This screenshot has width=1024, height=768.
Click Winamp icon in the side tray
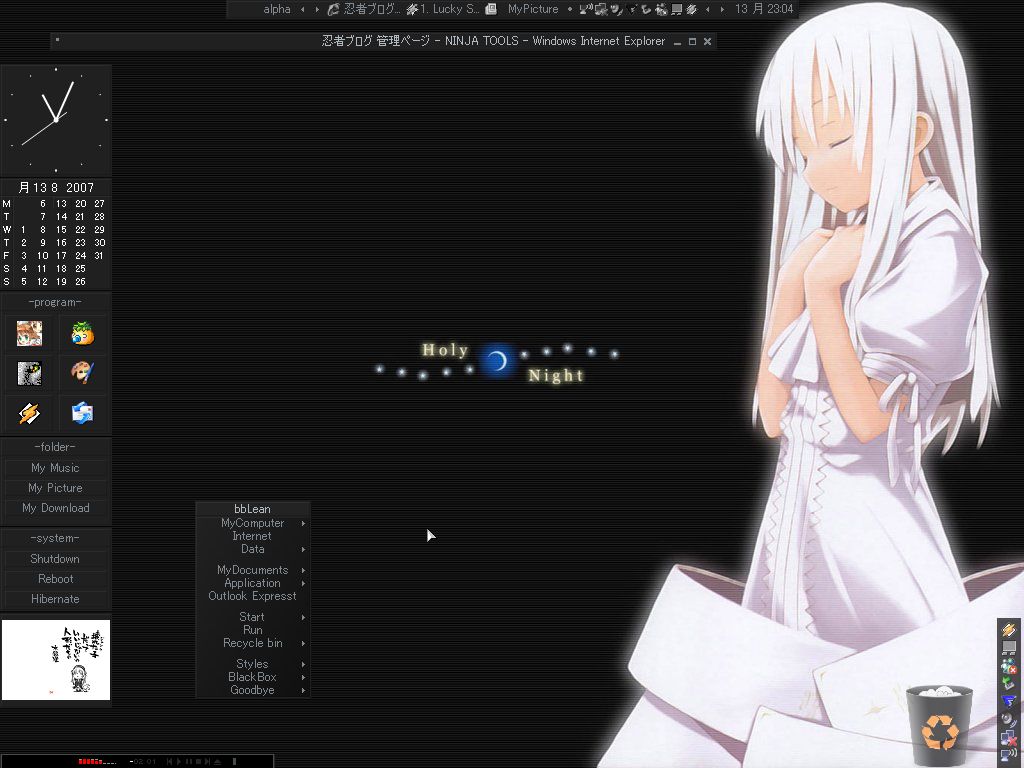tap(1009, 630)
